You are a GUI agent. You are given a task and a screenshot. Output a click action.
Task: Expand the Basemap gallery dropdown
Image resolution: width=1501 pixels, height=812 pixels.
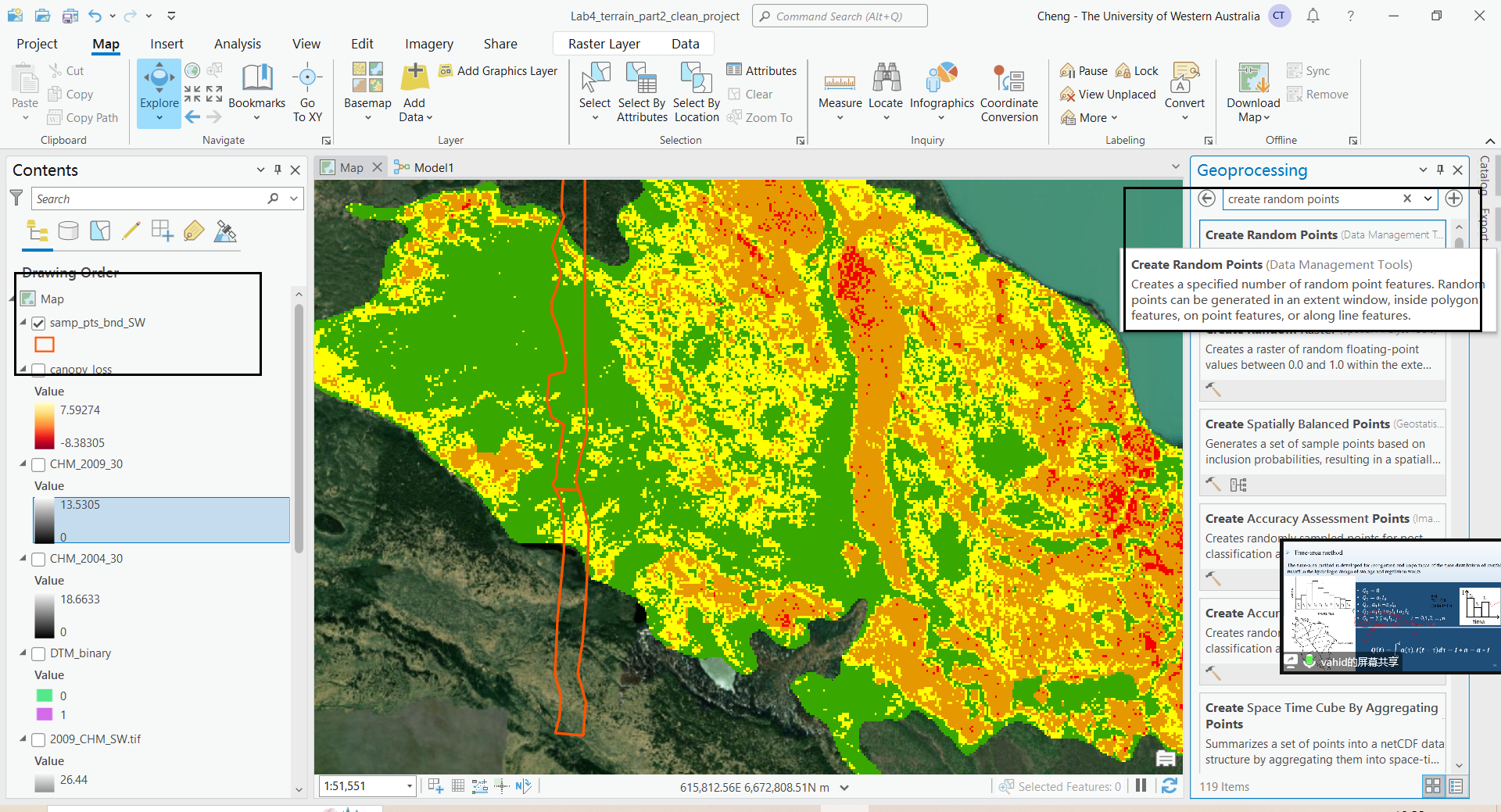(367, 118)
